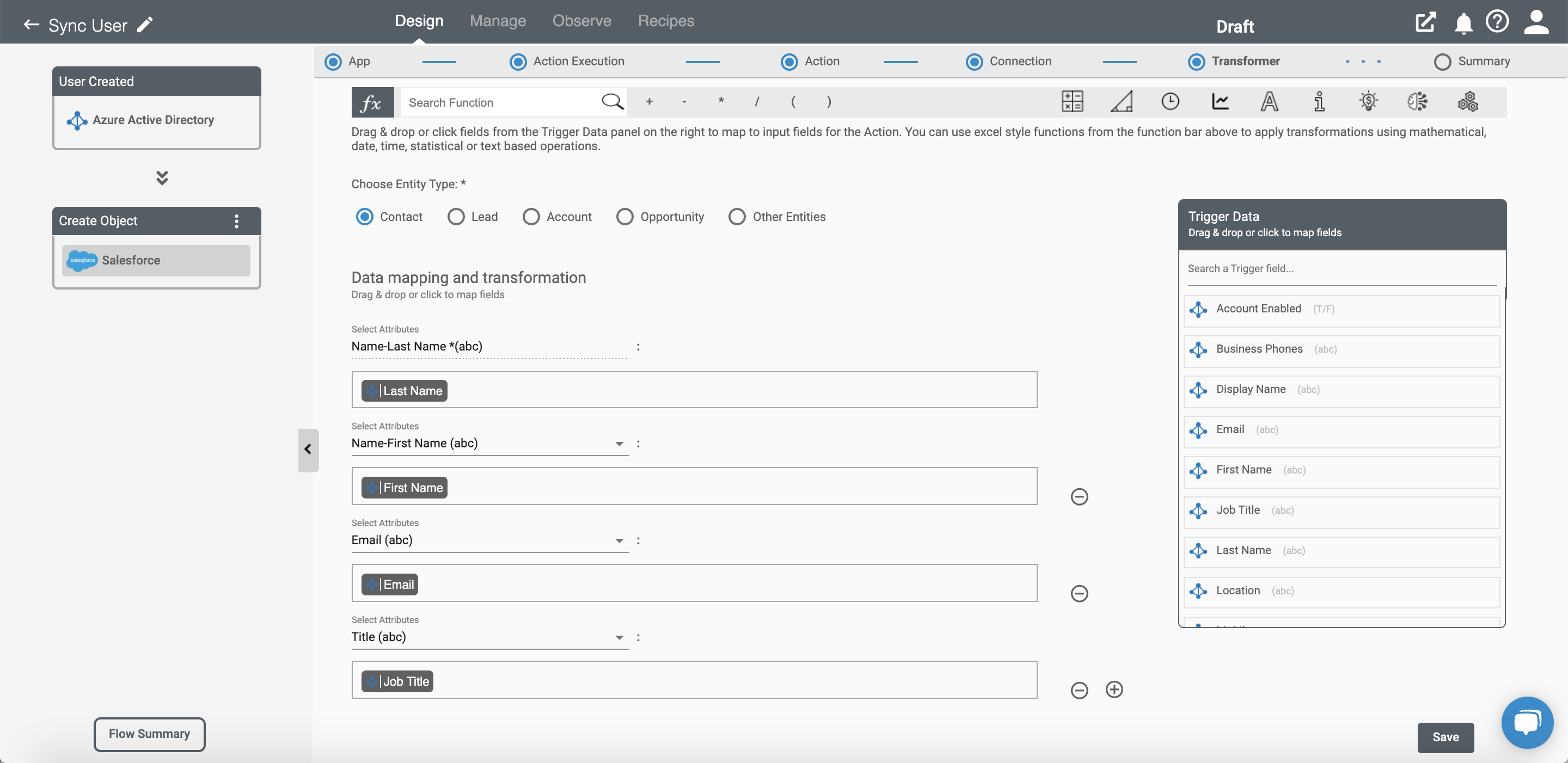
Task: Open financial lightbulb functions icon
Action: [x=1368, y=102]
